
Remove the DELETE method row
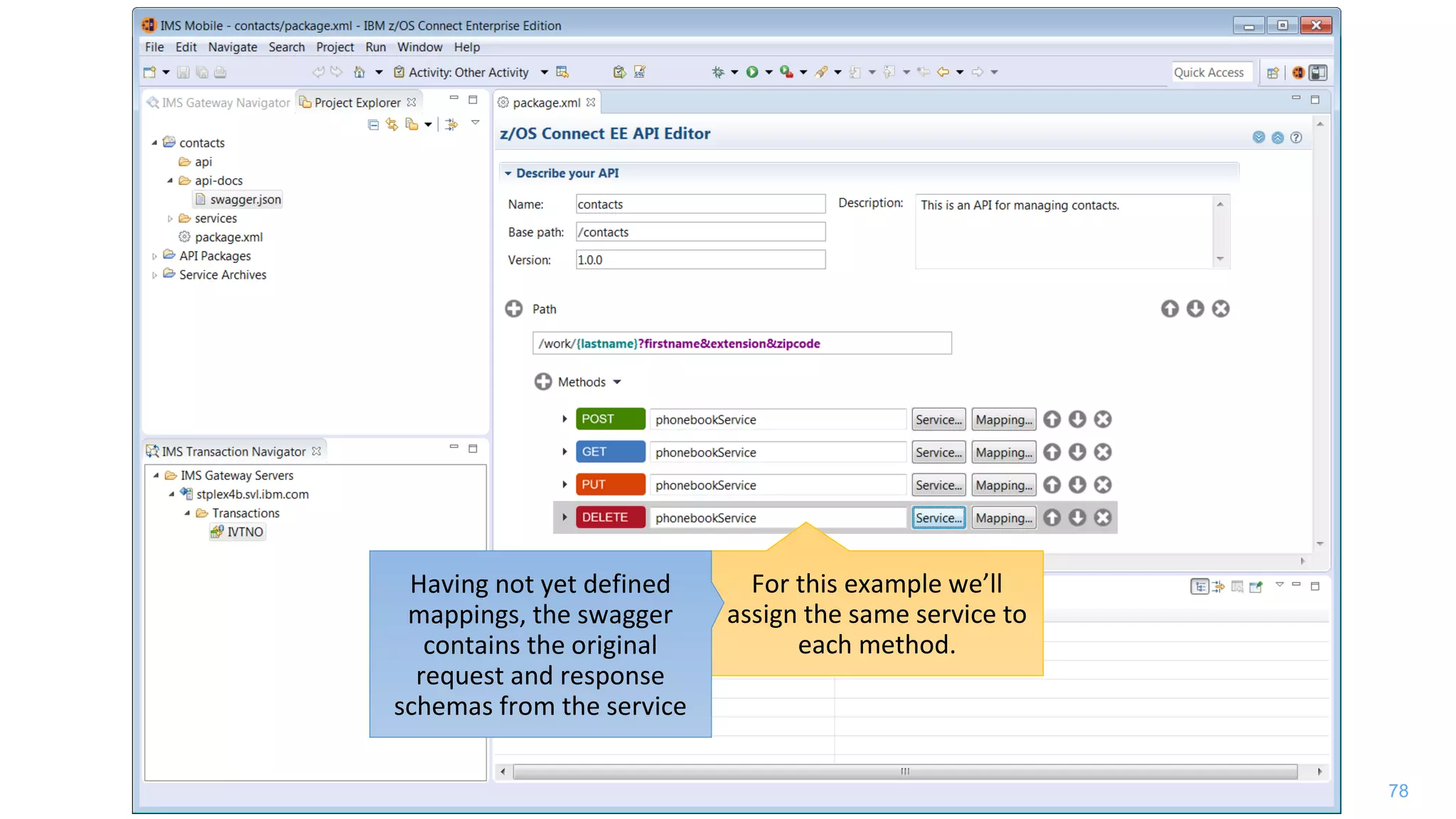click(x=1103, y=518)
